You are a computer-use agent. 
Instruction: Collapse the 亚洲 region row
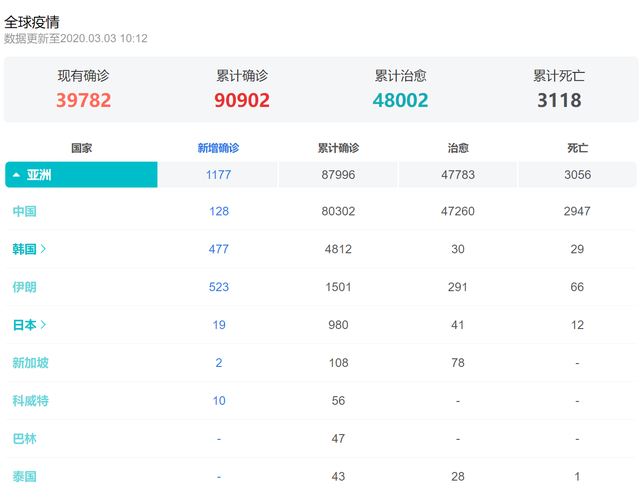click(81, 175)
